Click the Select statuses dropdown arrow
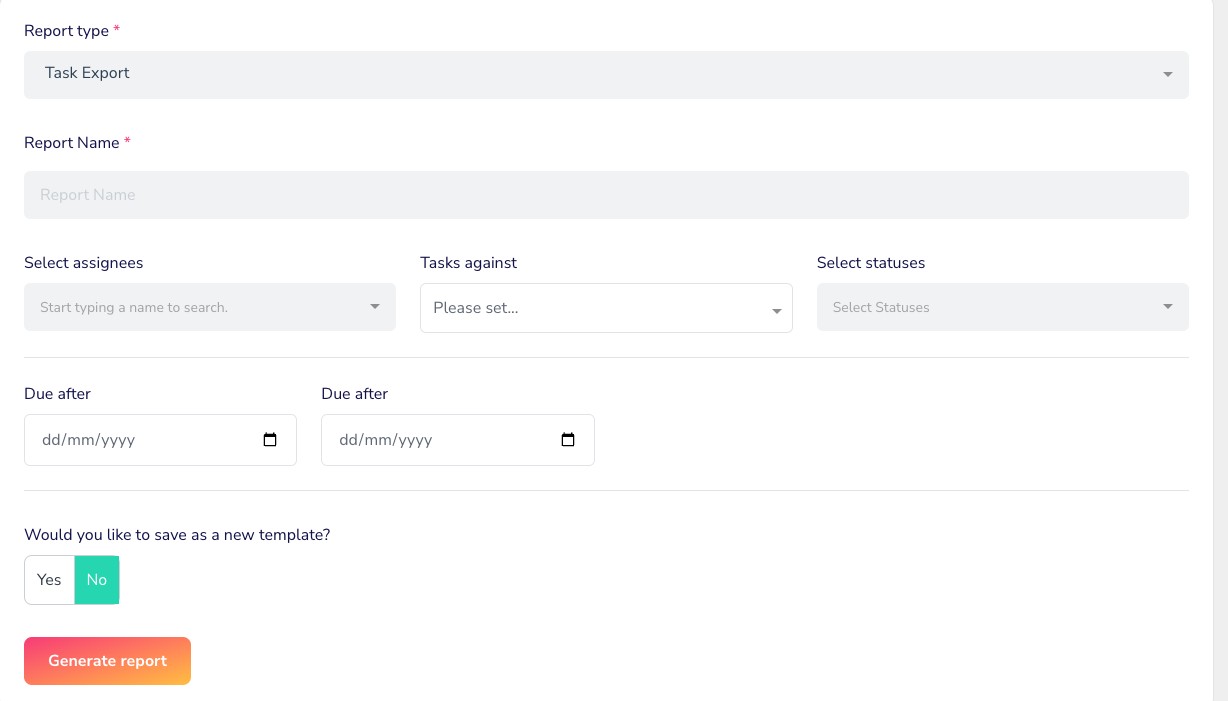The width and height of the screenshot is (1228, 701). (1167, 307)
